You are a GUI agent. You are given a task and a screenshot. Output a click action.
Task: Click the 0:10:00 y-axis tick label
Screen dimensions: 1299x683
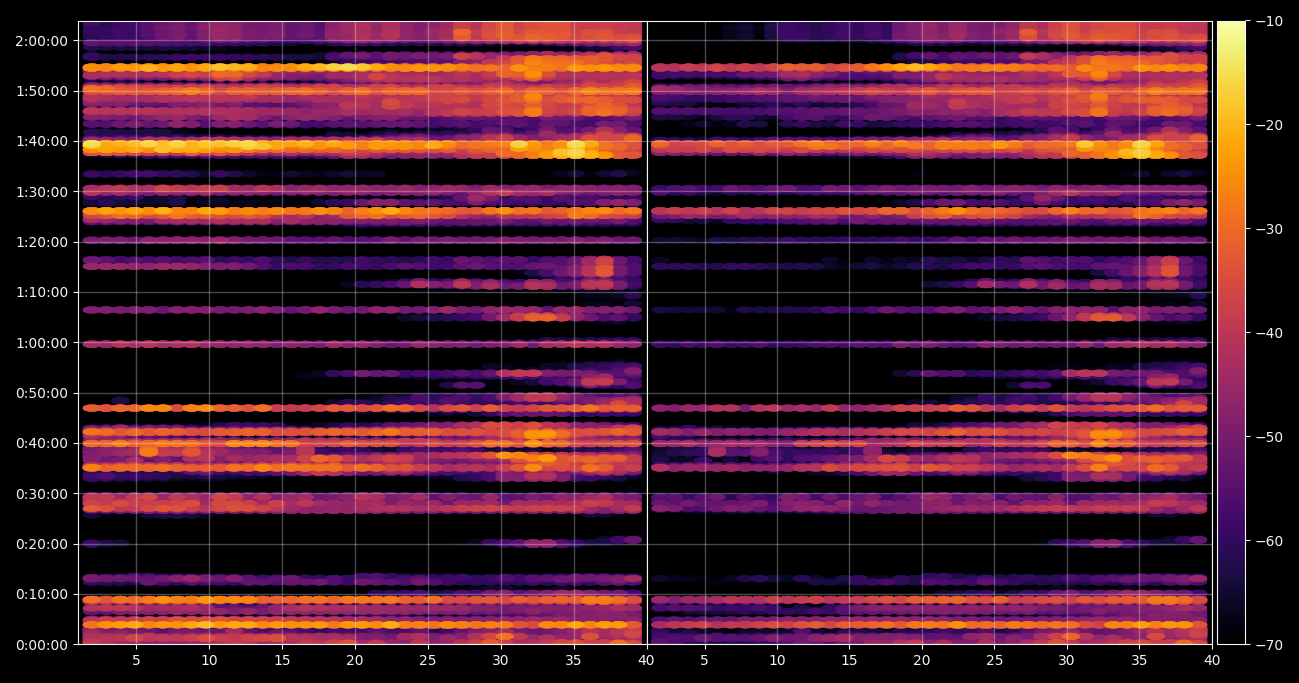point(42,594)
